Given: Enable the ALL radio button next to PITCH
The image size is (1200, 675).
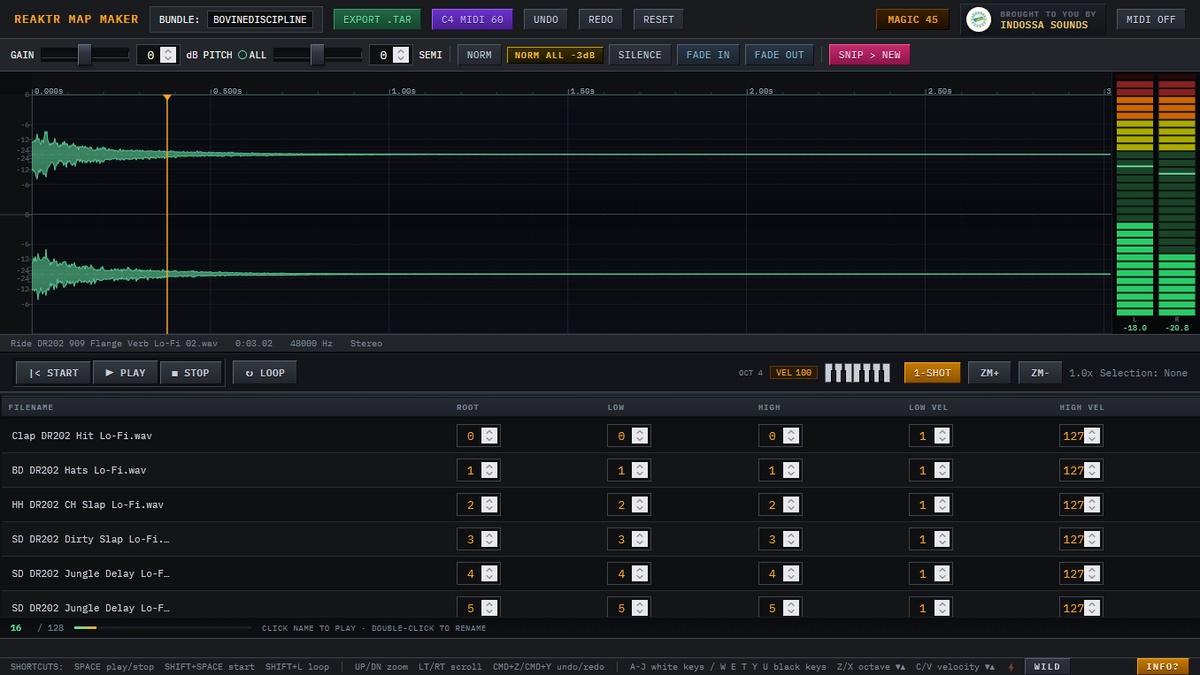Looking at the screenshot, I should tap(242, 55).
